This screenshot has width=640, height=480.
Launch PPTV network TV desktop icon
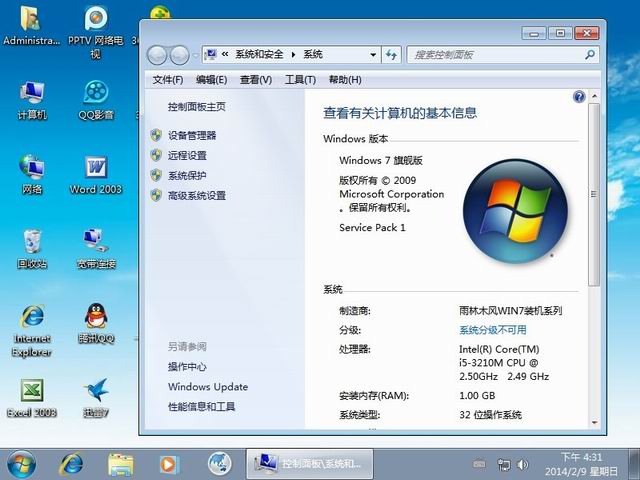click(96, 32)
